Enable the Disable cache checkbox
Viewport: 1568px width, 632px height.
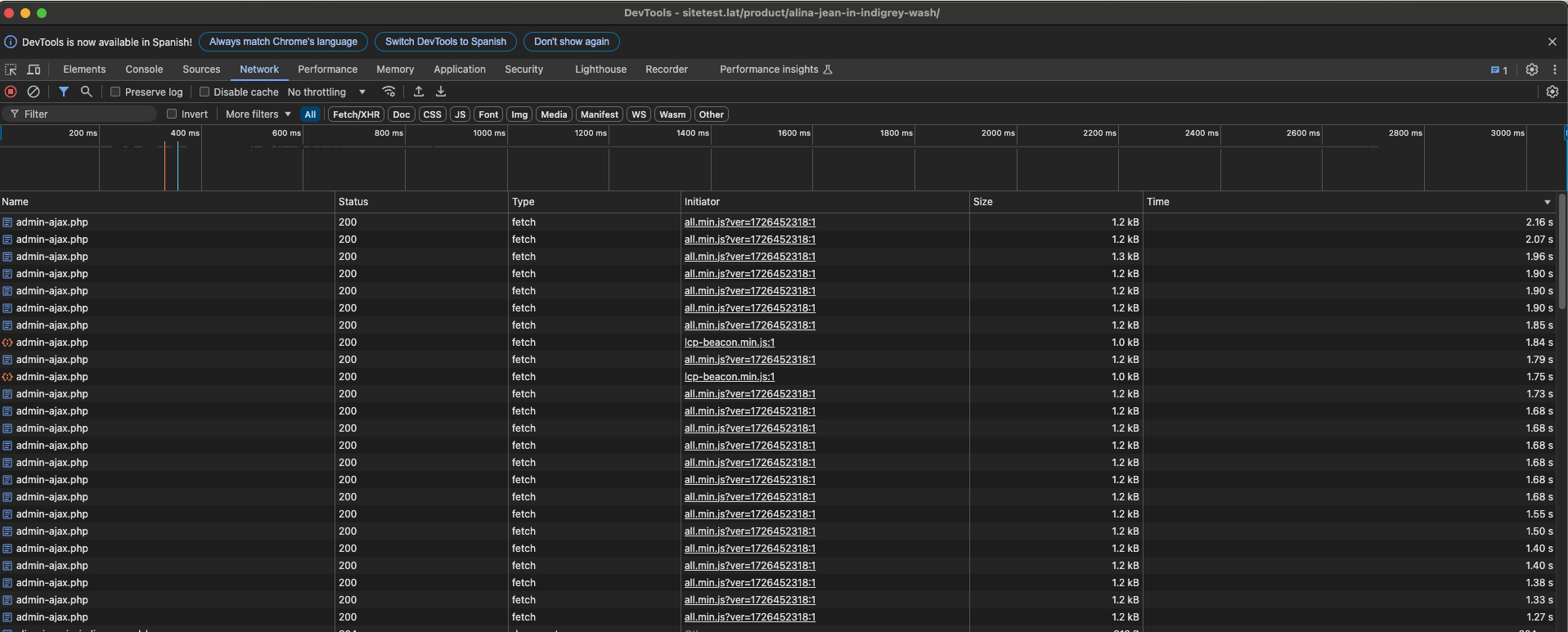click(204, 92)
